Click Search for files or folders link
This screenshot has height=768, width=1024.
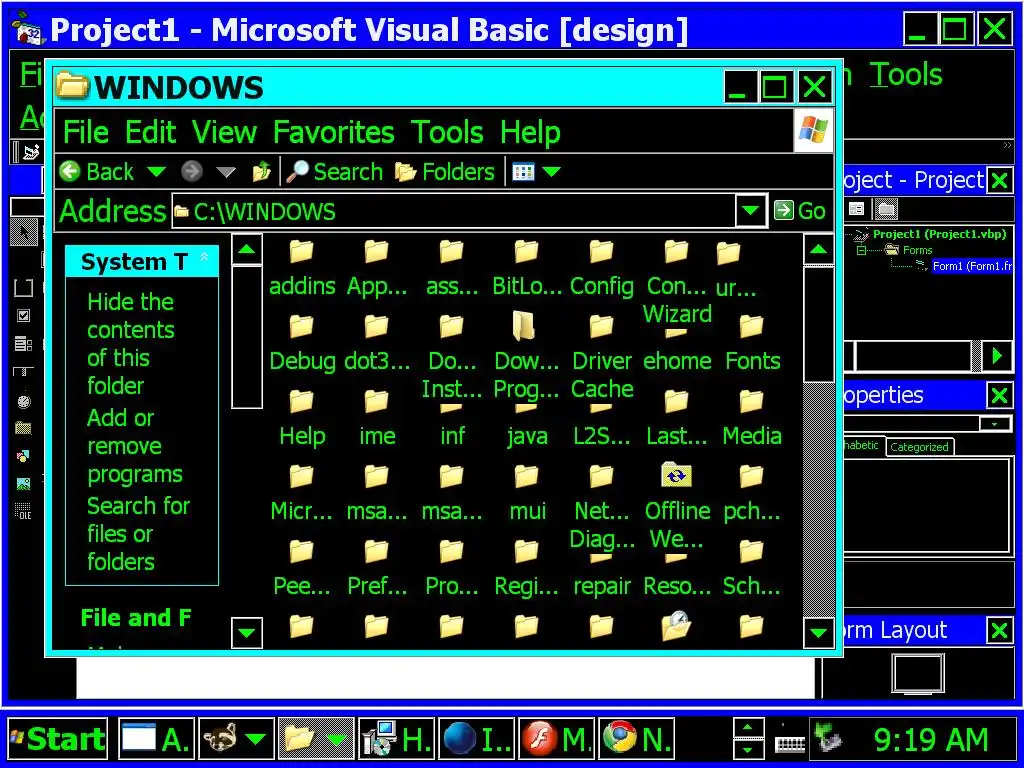tap(138, 534)
